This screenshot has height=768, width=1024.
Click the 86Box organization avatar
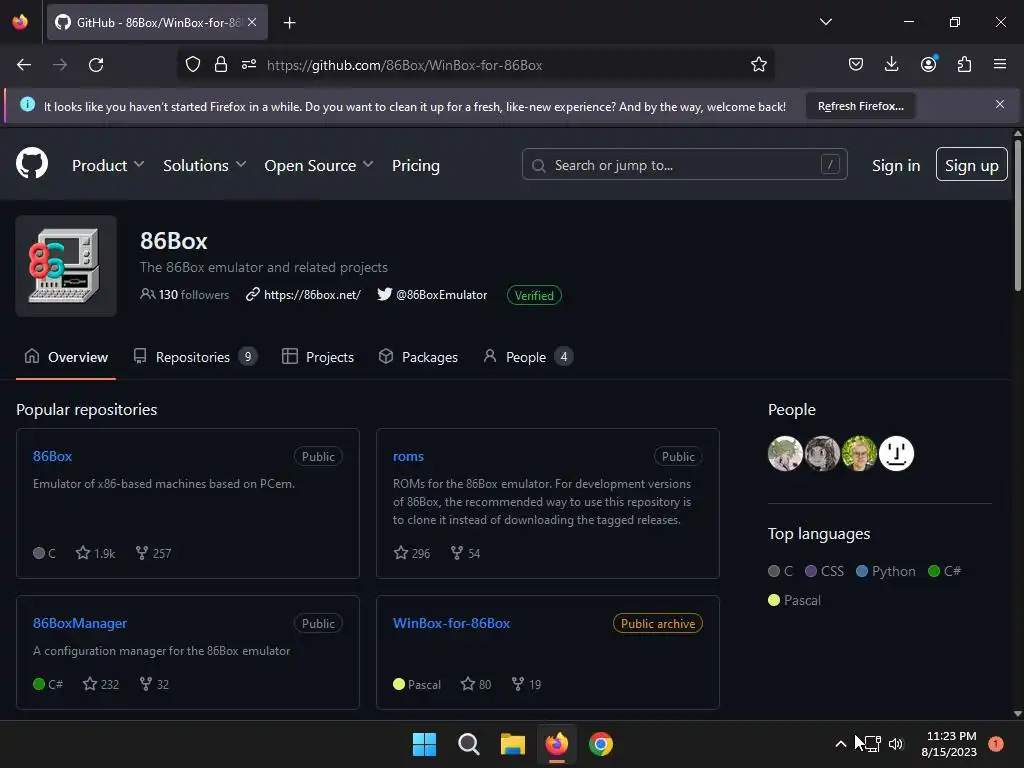66,266
